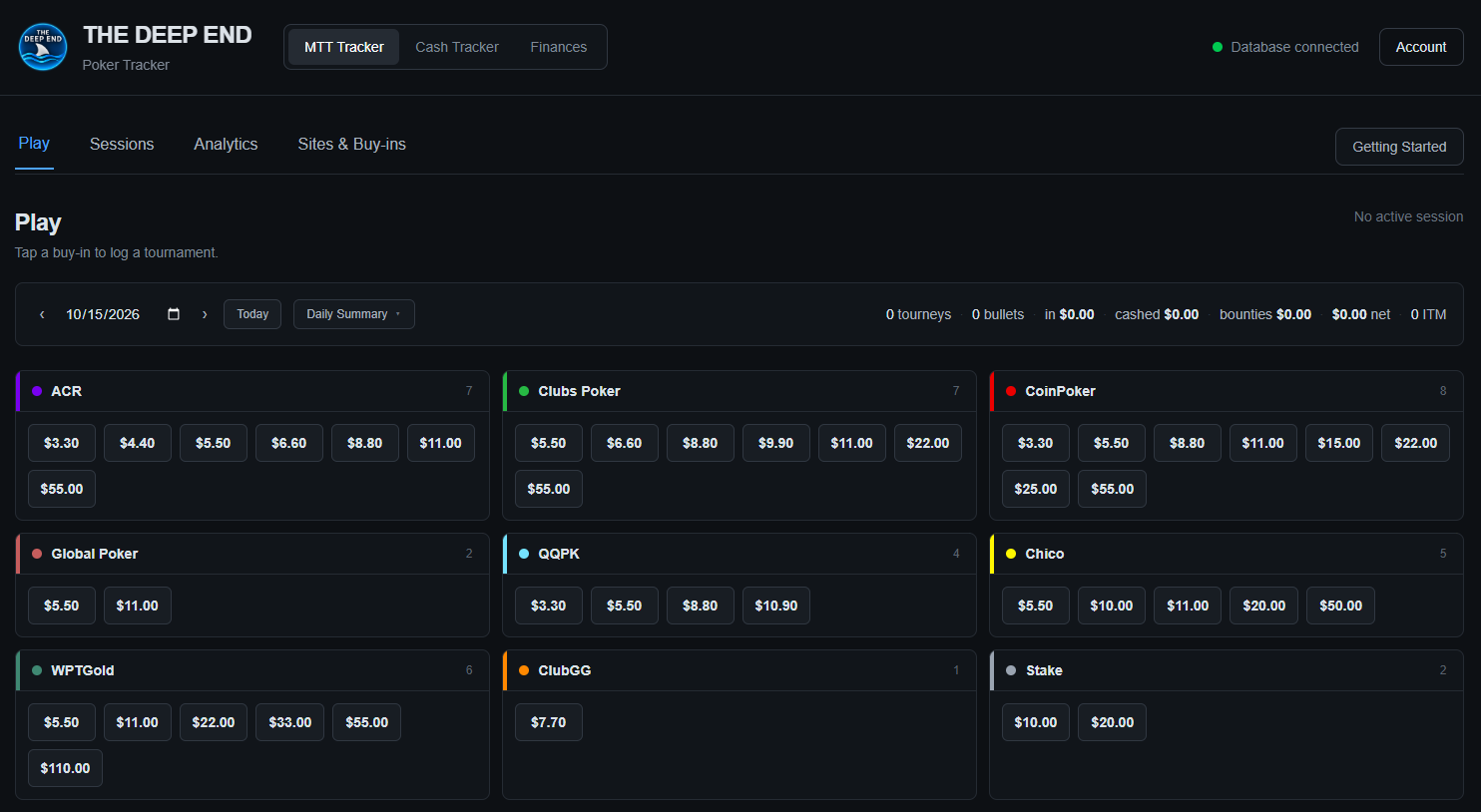The width and height of the screenshot is (1481, 812).
Task: Click the Global Poker site header name
Action: [95, 554]
